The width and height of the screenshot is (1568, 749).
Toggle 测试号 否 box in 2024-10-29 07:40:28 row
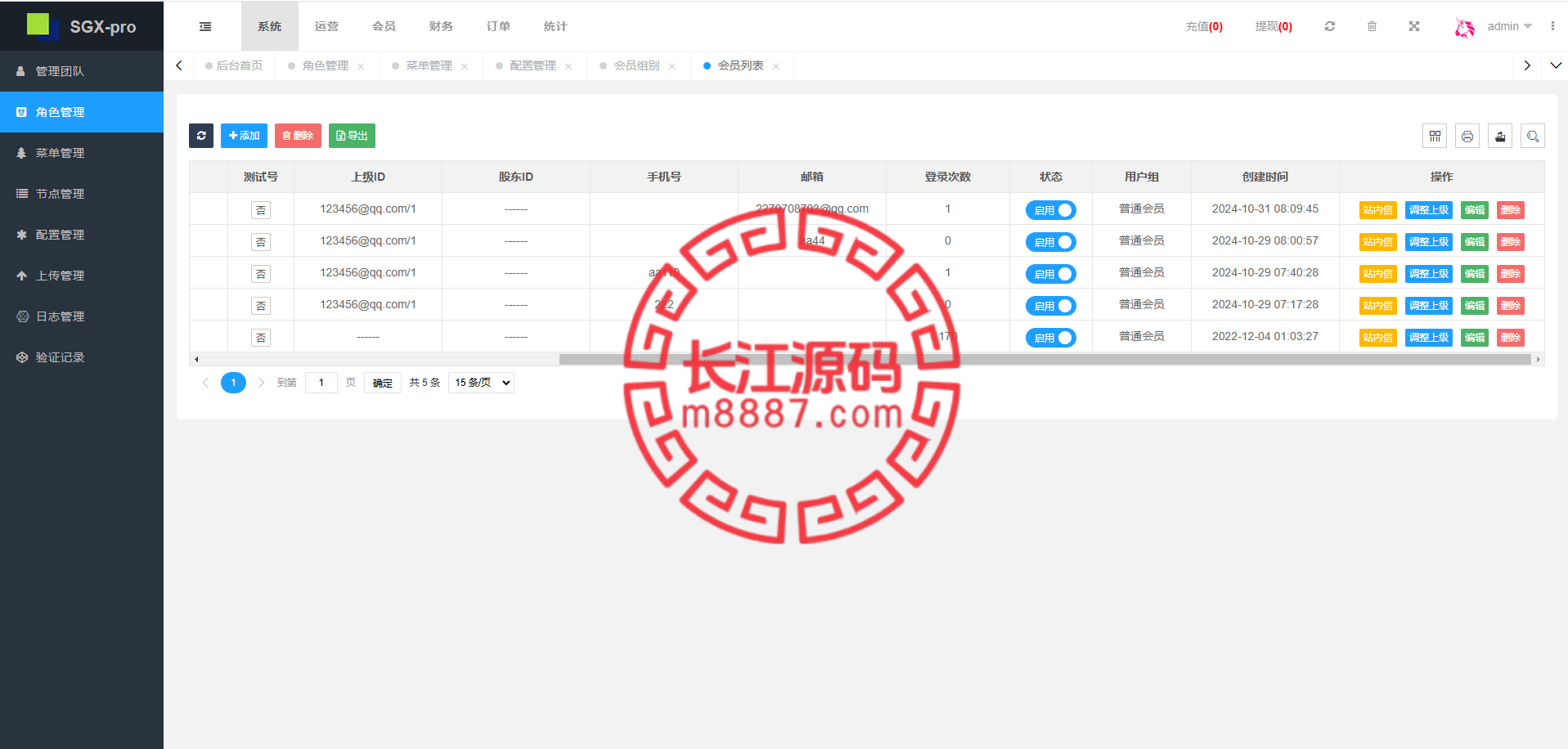click(x=261, y=274)
